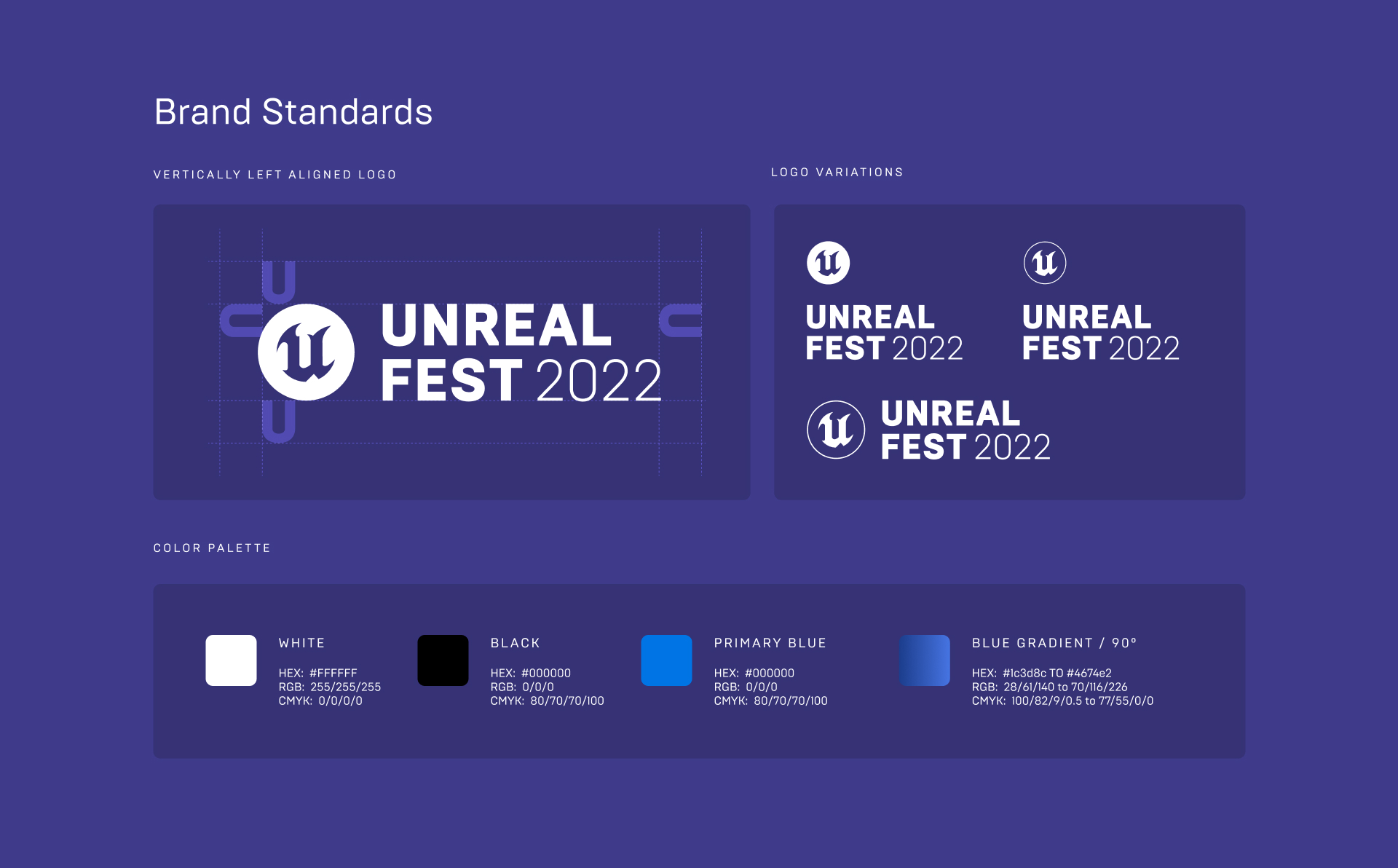The image size is (1398, 868).
Task: Click the U spacing marker above the main logo
Action: pyautogui.click(x=278, y=282)
